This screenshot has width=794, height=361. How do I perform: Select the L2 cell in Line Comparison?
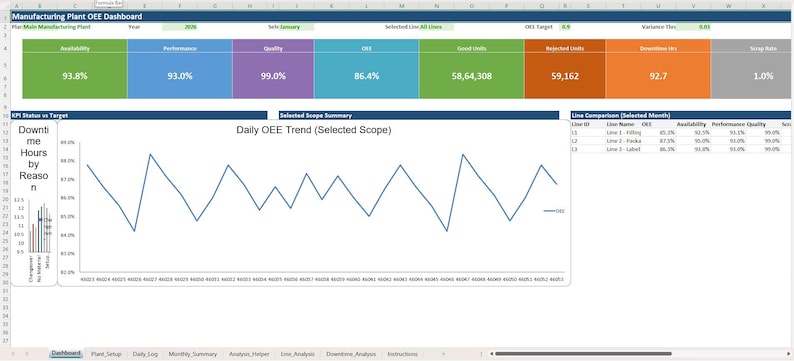point(588,141)
